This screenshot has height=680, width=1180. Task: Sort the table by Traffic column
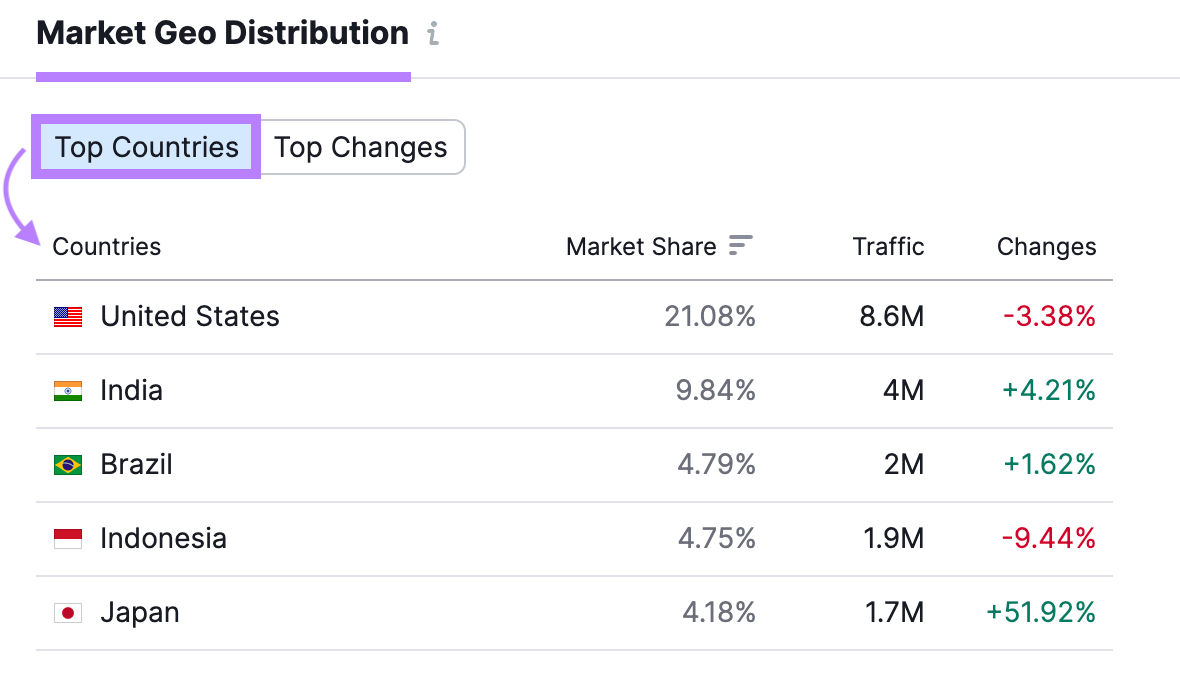coord(888,246)
